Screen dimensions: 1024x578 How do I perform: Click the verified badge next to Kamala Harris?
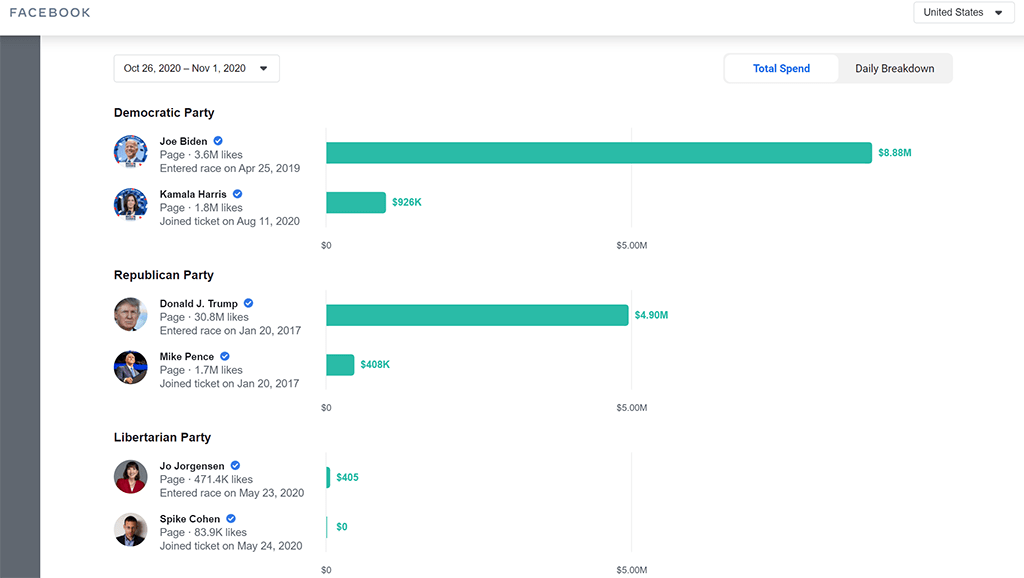click(x=238, y=193)
